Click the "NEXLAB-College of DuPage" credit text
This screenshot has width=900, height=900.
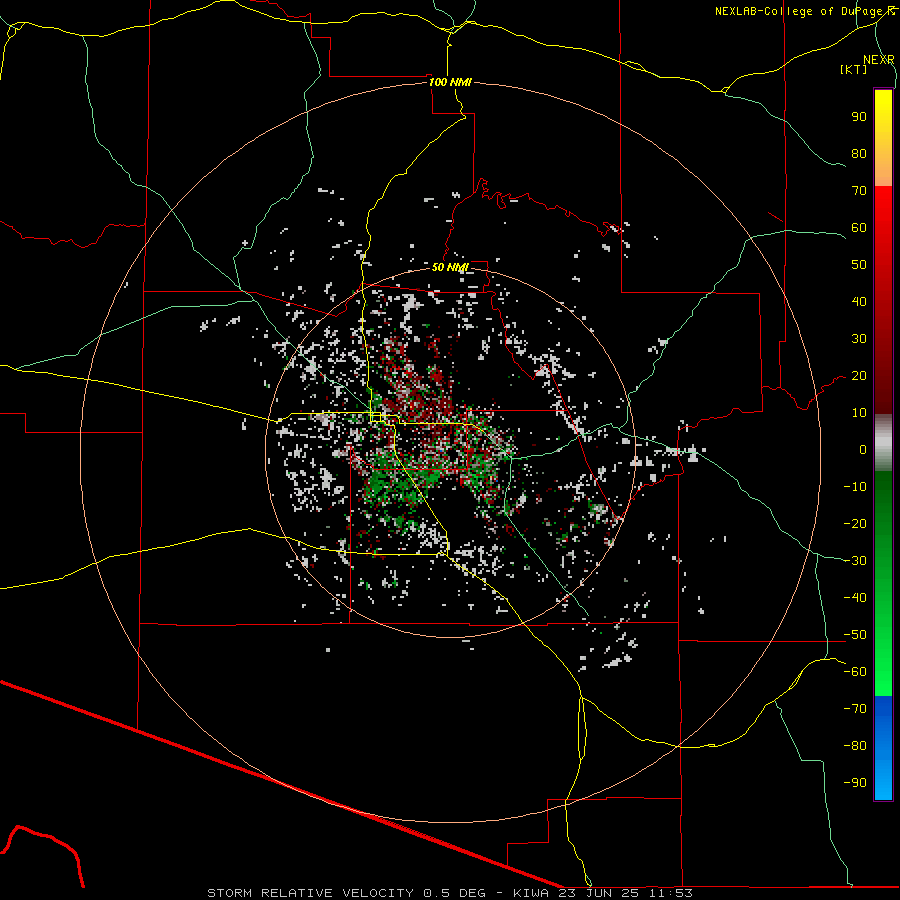798,11
